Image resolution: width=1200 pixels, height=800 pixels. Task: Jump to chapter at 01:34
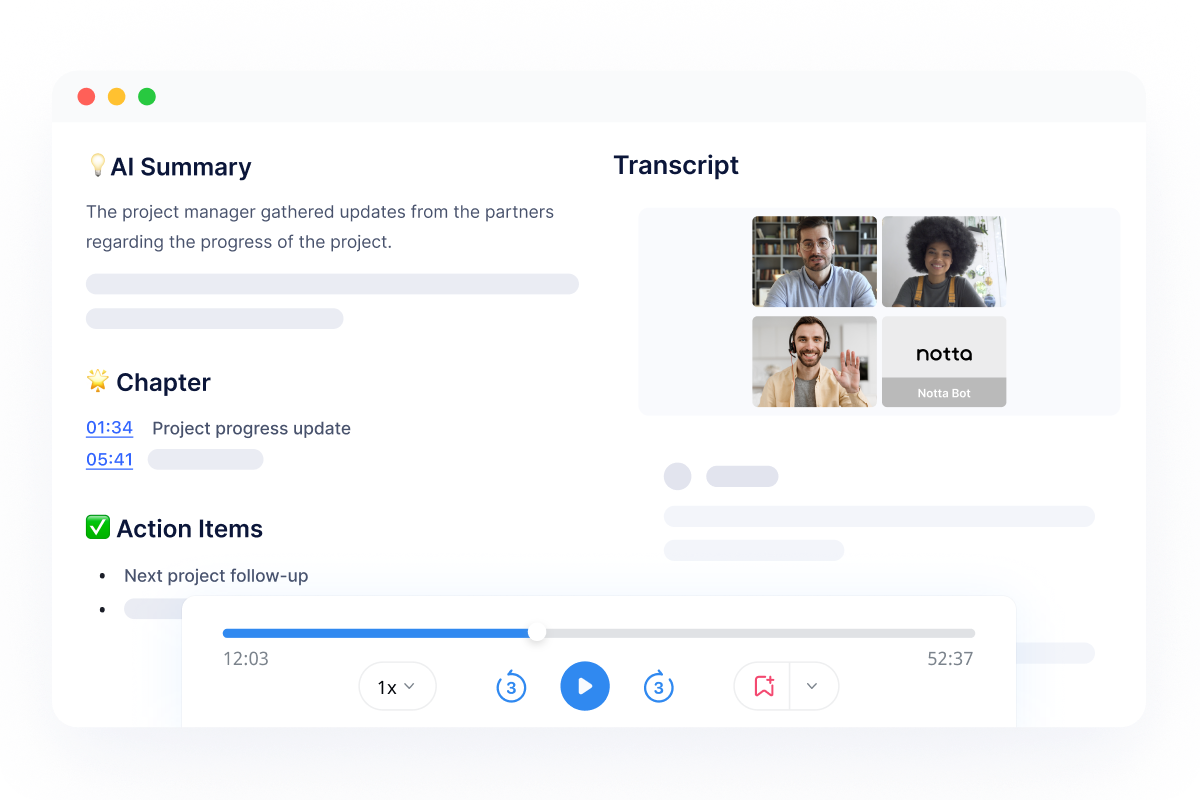109,427
